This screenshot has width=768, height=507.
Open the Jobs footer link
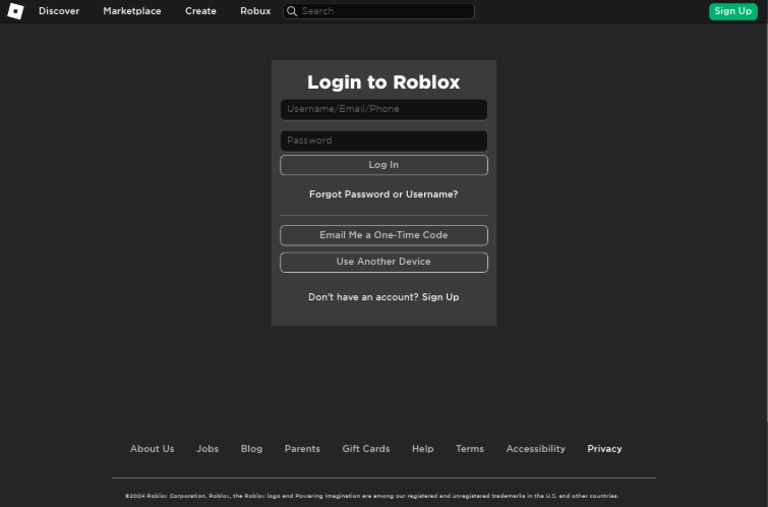tap(207, 449)
